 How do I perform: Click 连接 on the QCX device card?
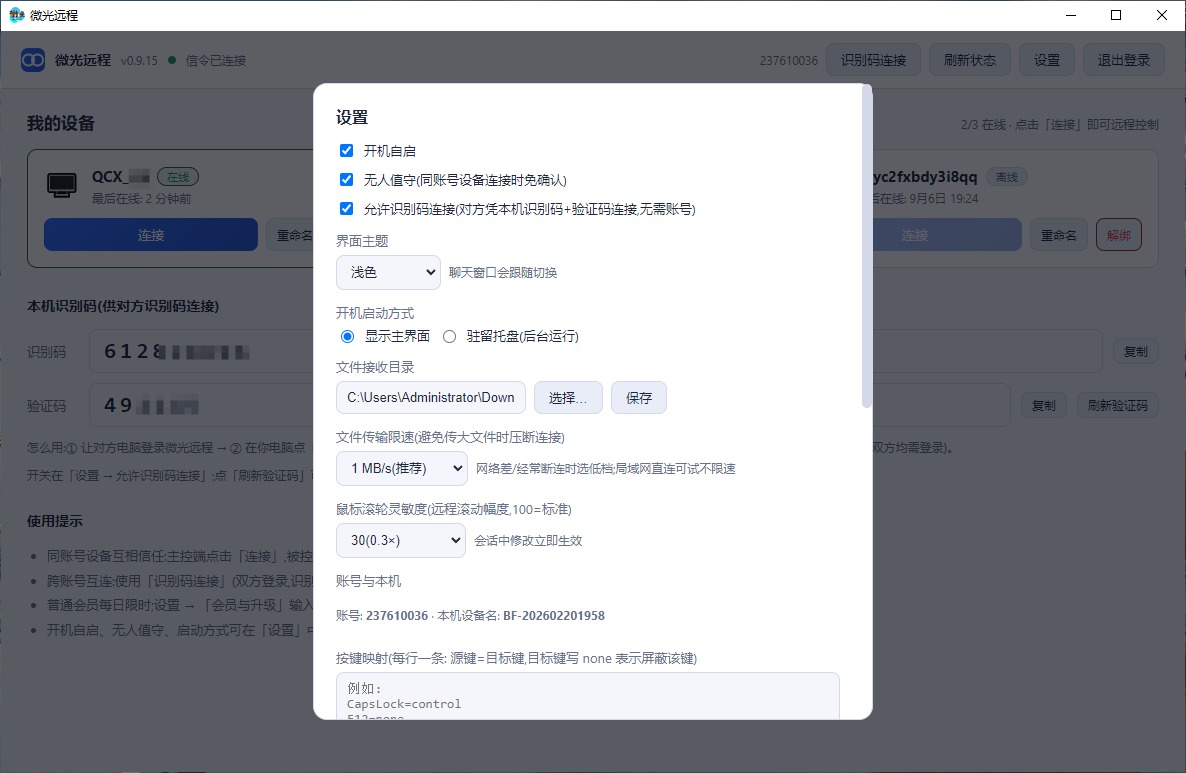click(151, 234)
